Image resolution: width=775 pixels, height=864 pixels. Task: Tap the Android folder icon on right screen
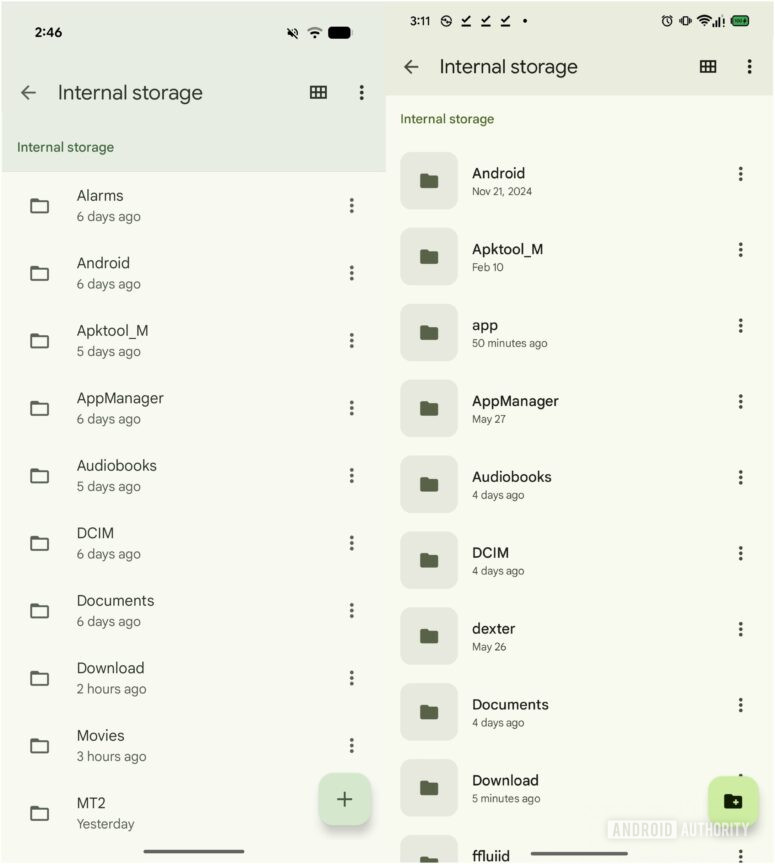coord(429,181)
